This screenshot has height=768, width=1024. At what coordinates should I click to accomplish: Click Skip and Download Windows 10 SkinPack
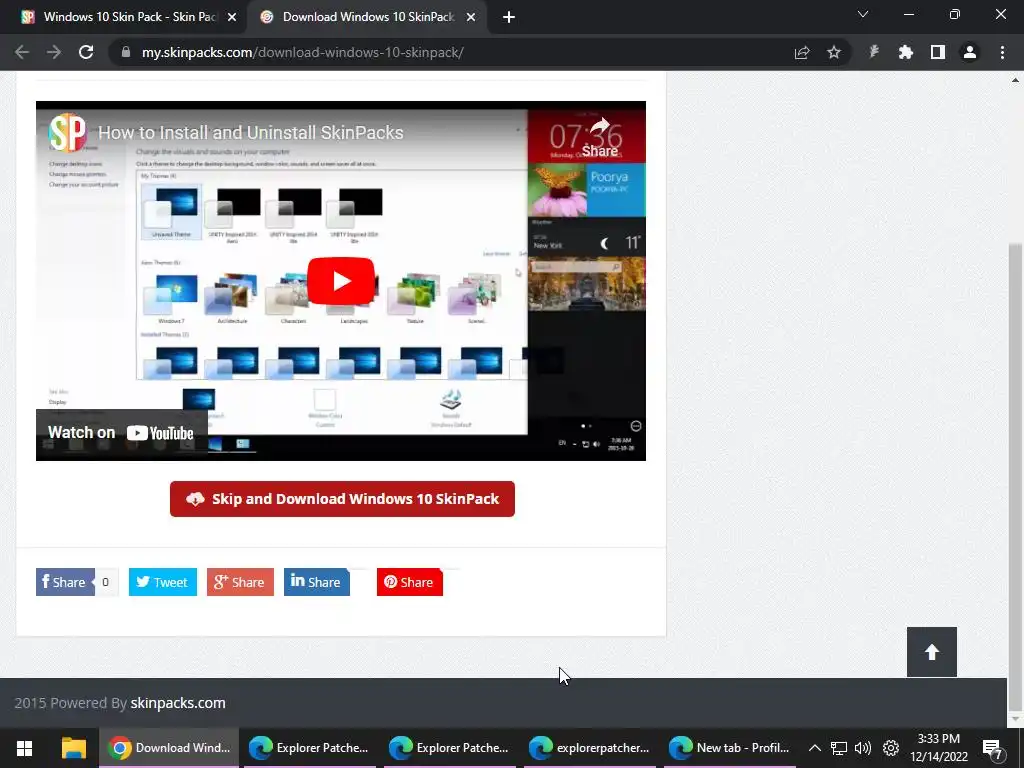point(342,499)
